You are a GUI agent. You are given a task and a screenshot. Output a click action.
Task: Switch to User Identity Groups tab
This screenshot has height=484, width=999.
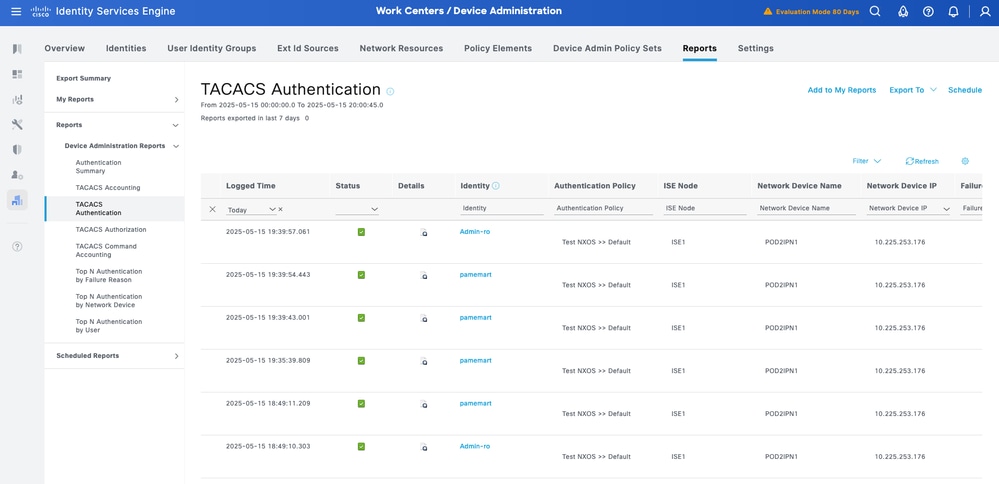(212, 48)
